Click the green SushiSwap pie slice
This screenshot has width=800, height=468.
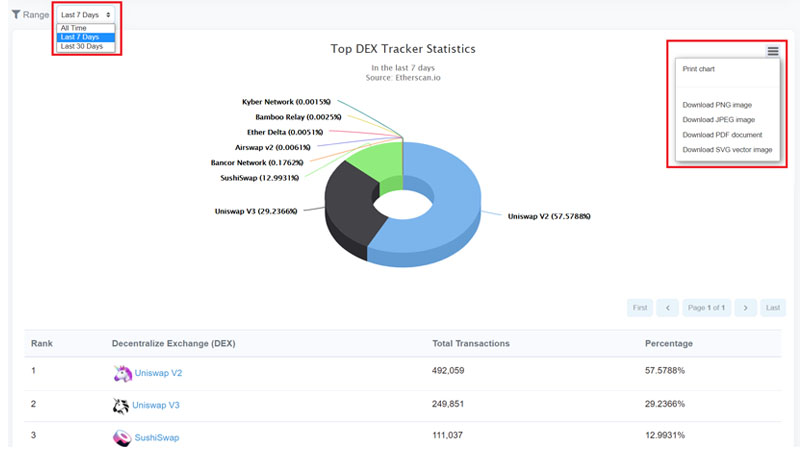coord(380,161)
